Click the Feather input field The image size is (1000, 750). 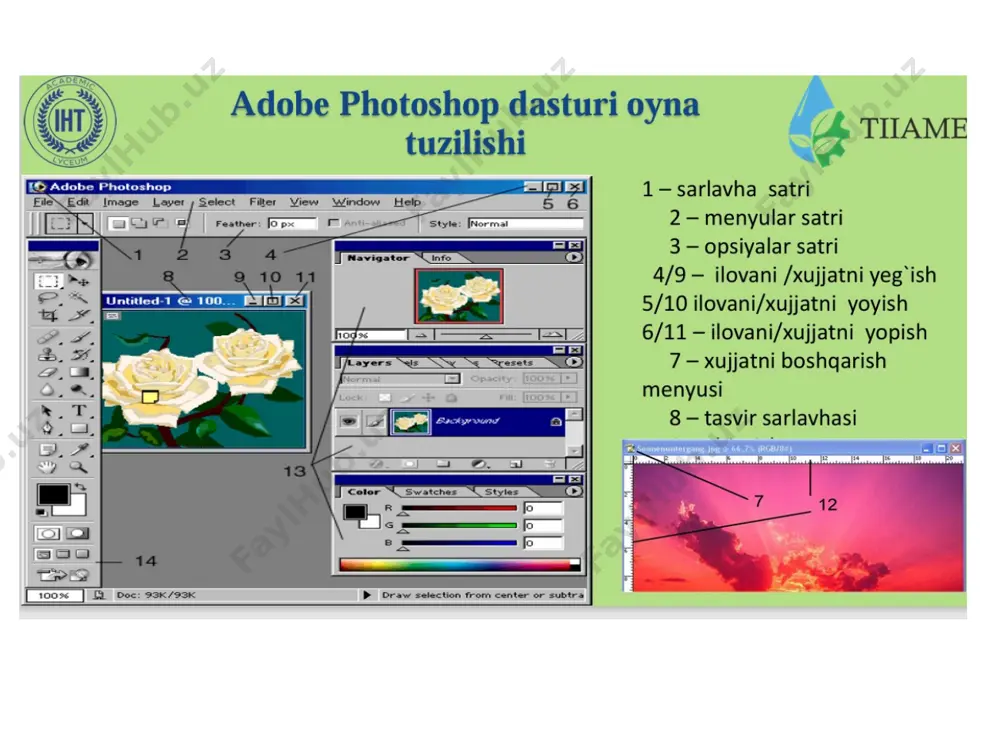[x=292, y=223]
